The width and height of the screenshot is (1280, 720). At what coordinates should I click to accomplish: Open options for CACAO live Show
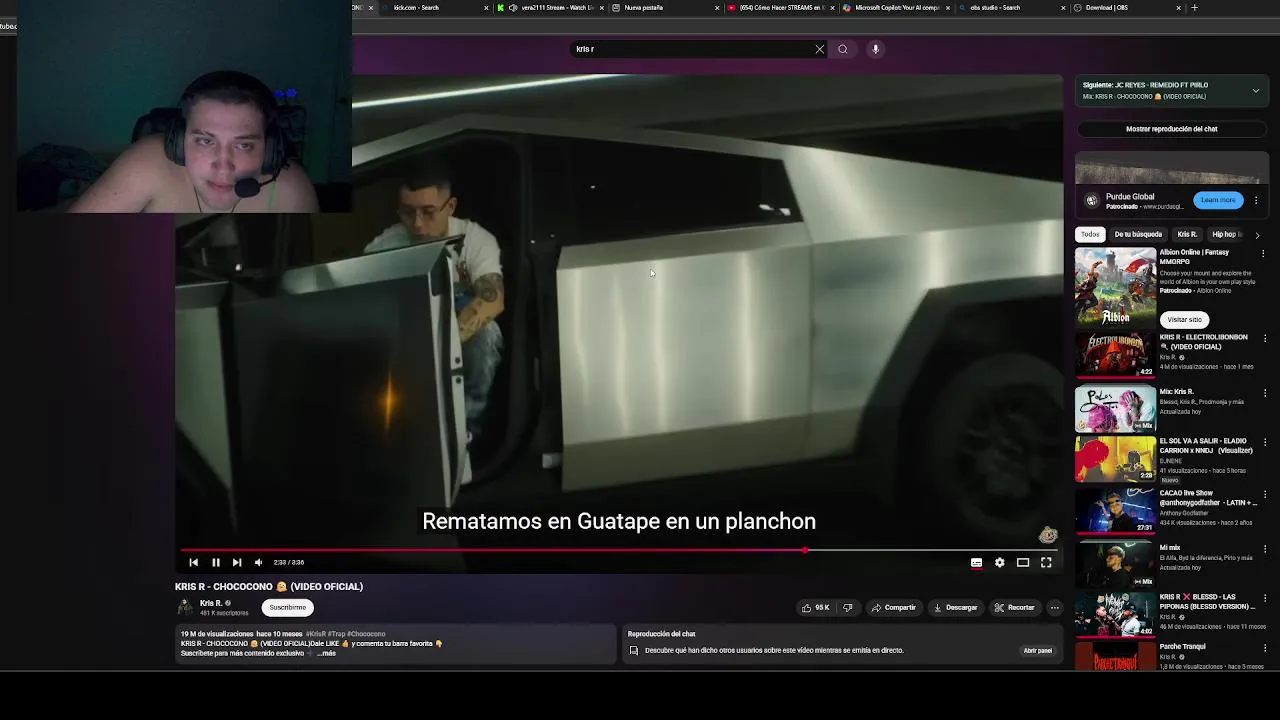[x=1264, y=494]
